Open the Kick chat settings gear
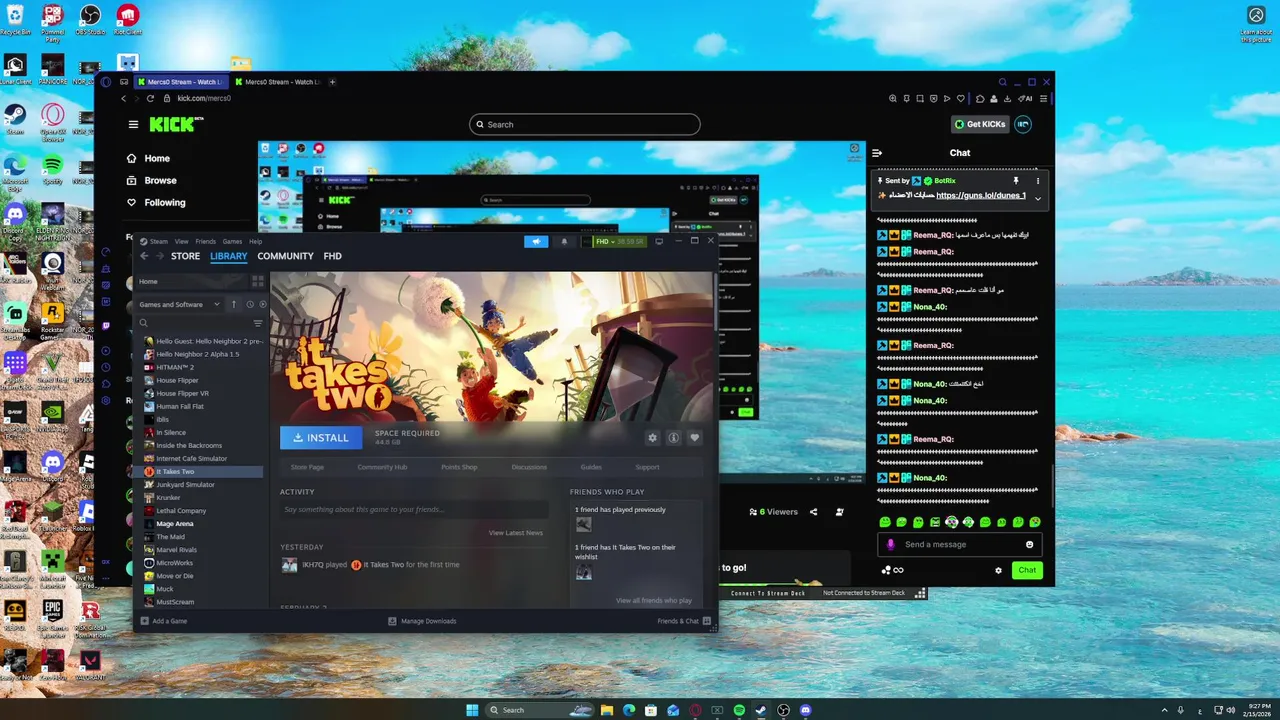 tap(998, 570)
